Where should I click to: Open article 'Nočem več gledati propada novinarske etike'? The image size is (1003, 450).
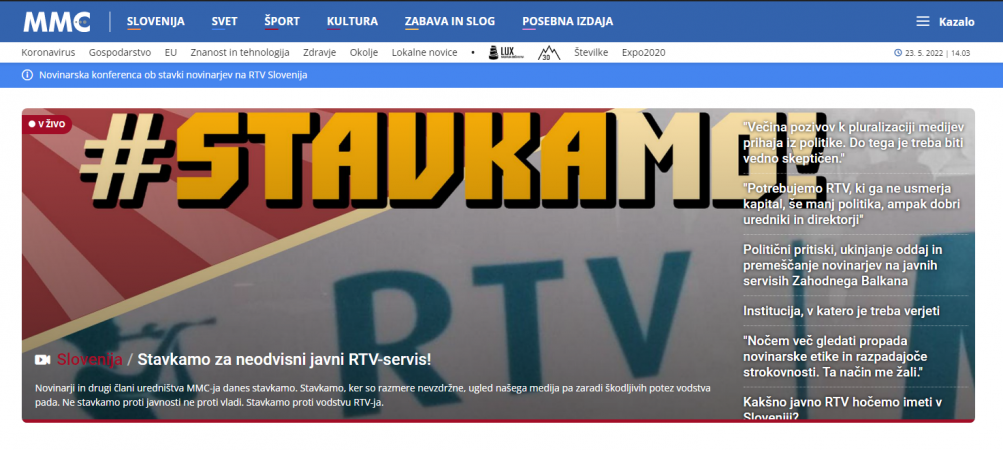[x=835, y=357]
